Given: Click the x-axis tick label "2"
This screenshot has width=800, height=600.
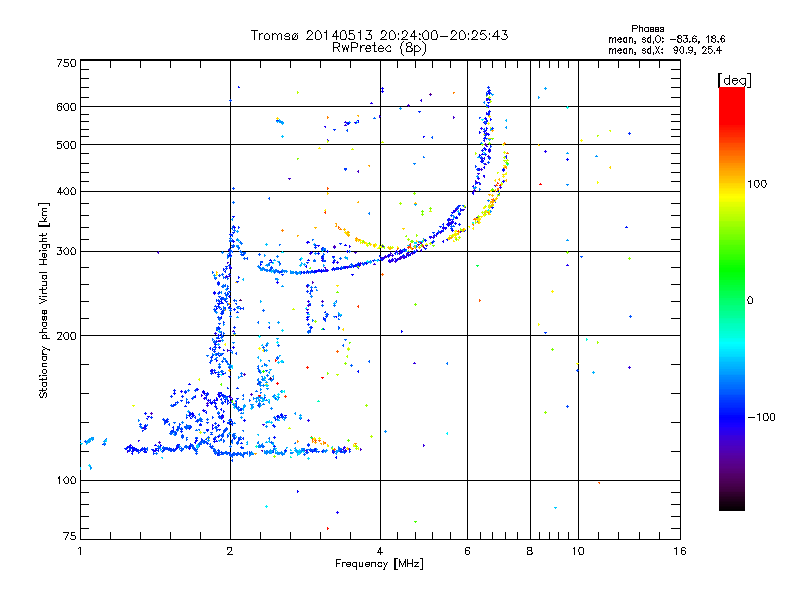Looking at the screenshot, I should [230, 551].
